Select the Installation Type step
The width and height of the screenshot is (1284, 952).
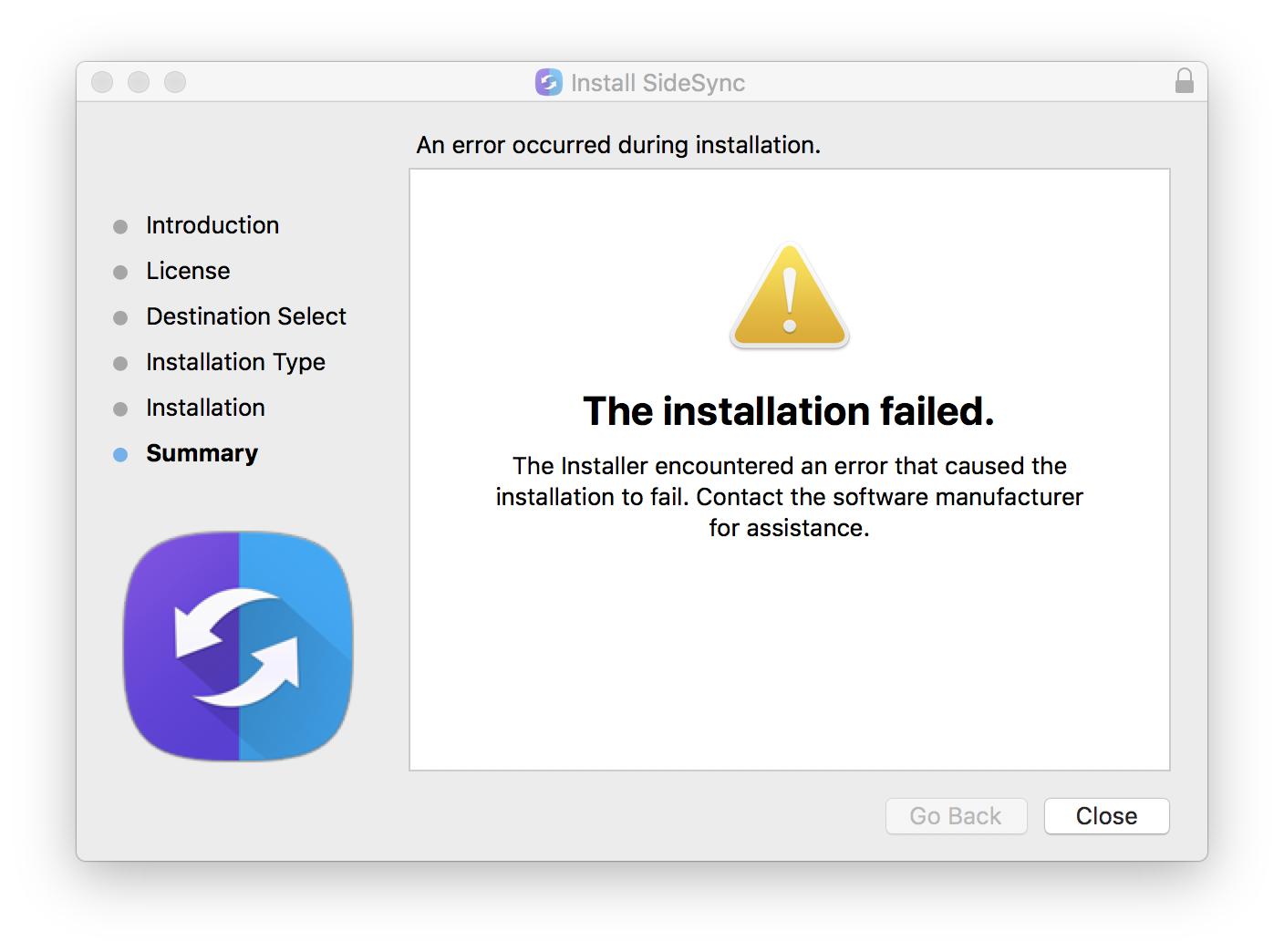point(235,362)
